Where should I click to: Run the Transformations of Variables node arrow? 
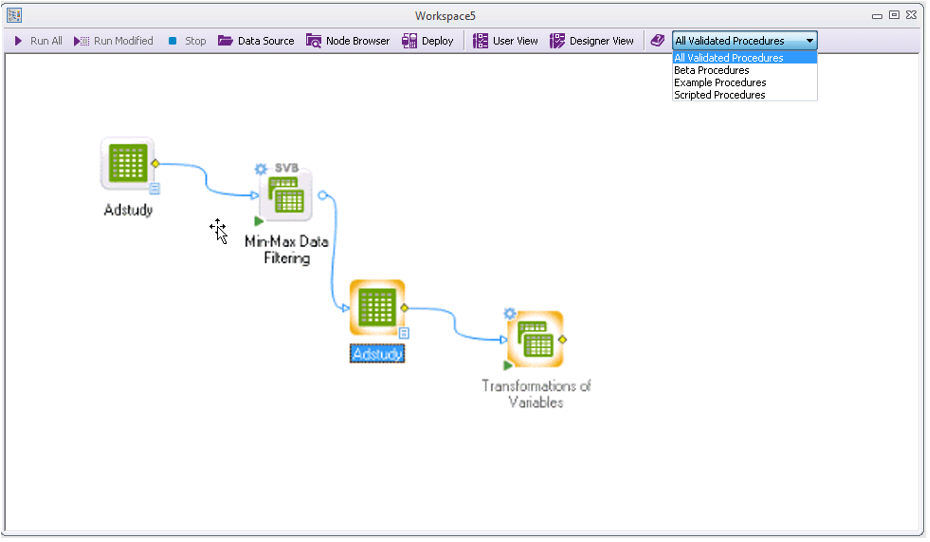click(508, 365)
